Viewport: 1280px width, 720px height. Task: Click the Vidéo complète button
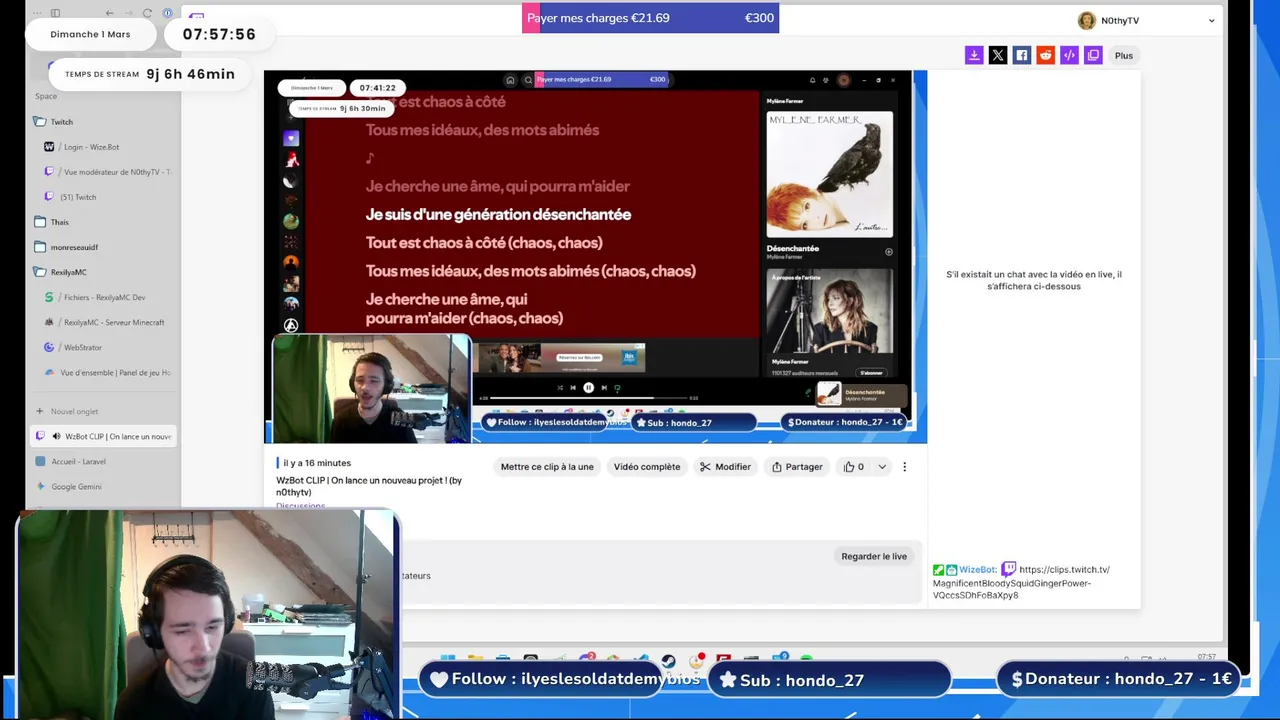647,467
